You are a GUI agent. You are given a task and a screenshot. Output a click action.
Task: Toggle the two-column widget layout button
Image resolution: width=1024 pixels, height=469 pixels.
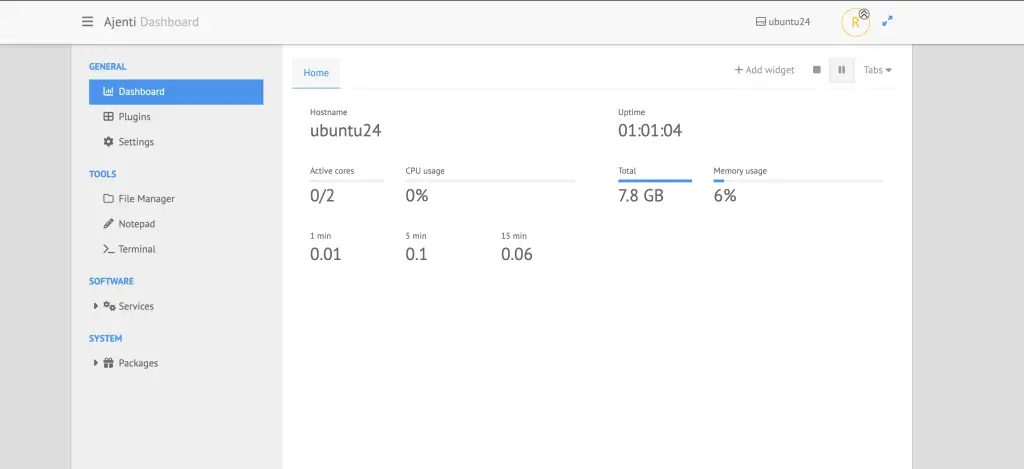842,70
